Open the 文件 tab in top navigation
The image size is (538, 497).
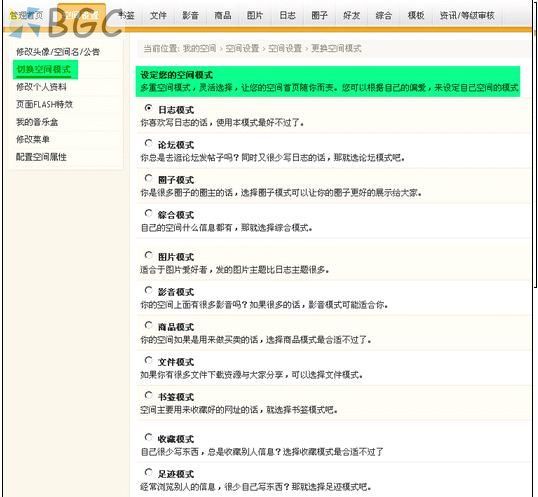[158, 15]
